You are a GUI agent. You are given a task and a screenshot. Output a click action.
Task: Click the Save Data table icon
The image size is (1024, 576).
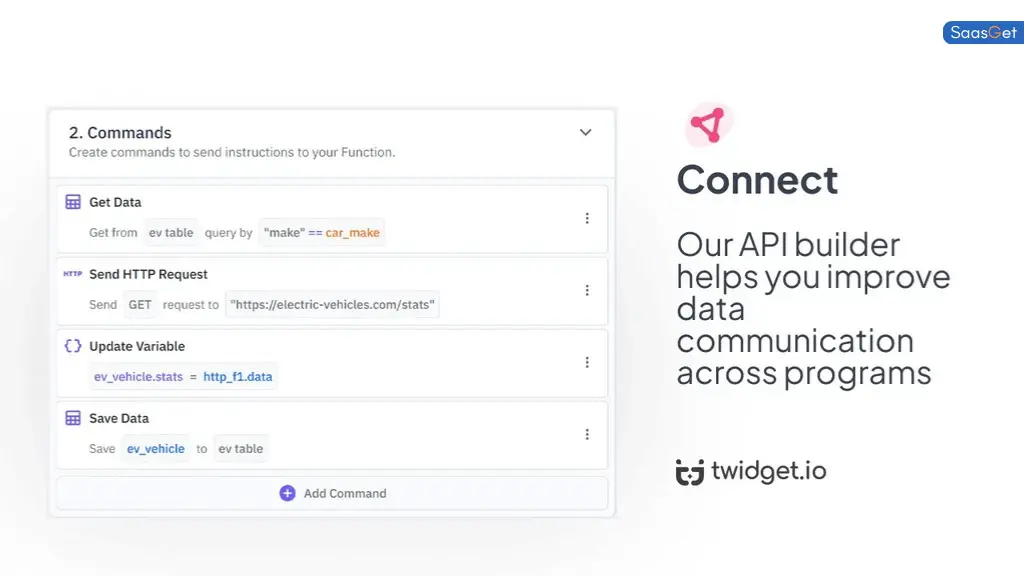tap(72, 417)
